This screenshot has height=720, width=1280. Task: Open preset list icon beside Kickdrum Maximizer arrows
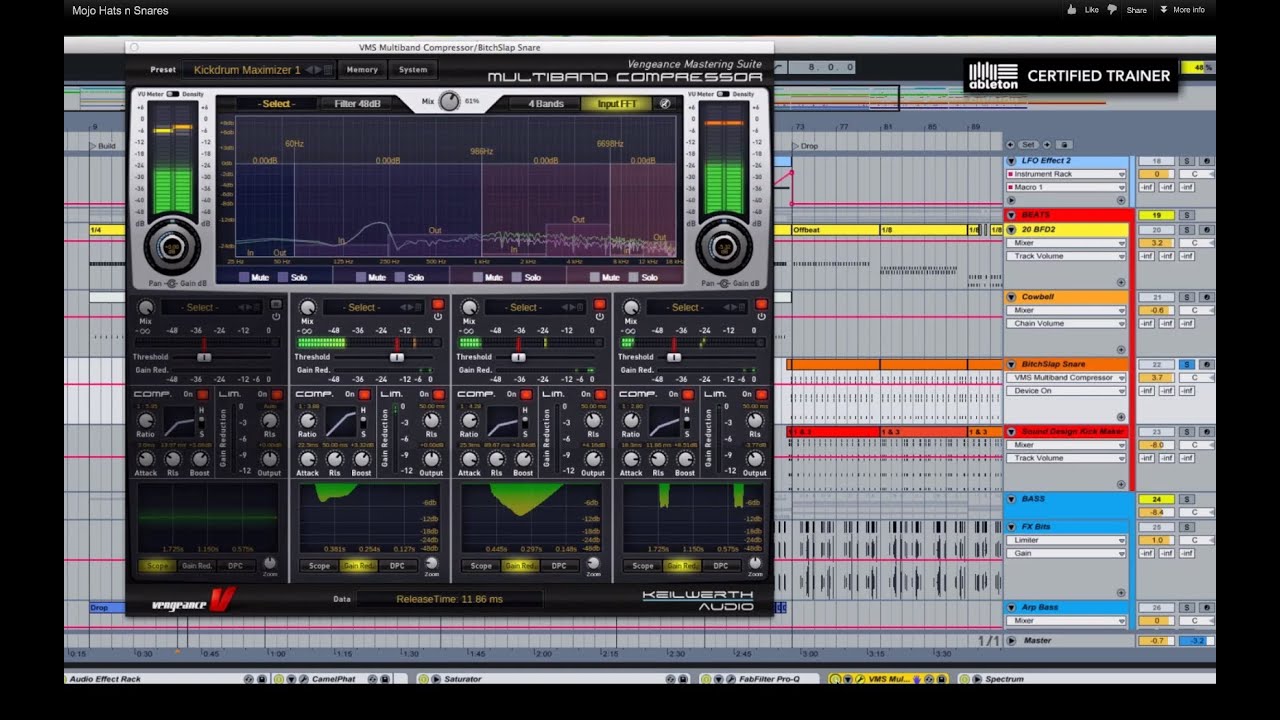click(329, 70)
